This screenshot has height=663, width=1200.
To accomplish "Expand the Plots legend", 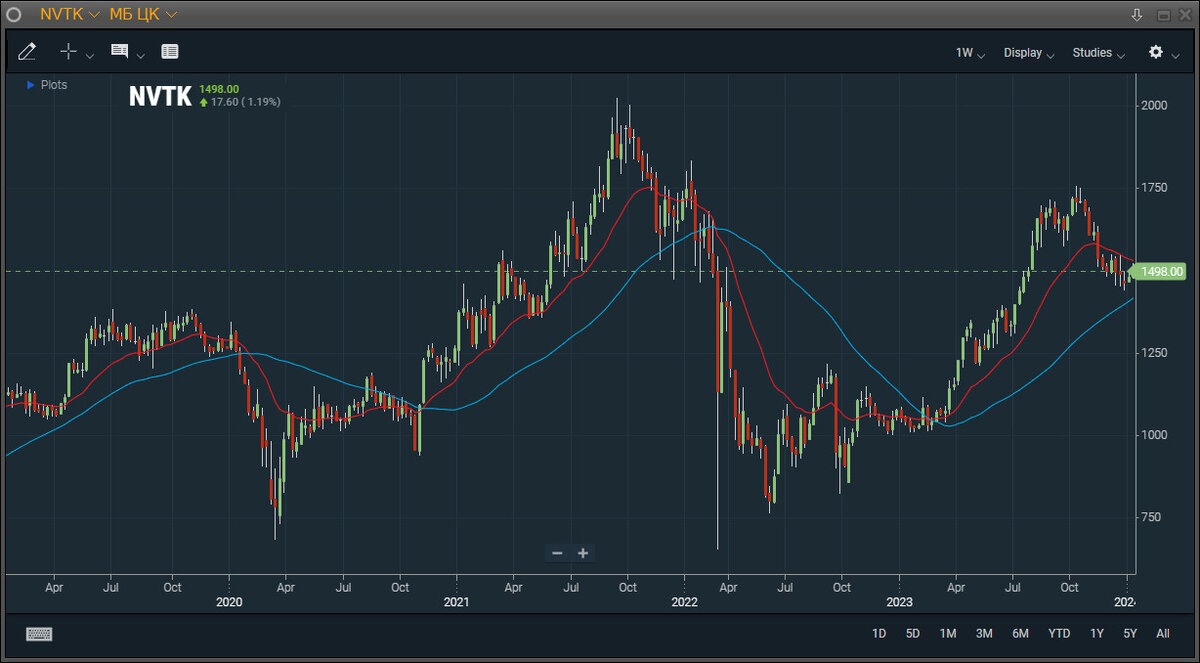I will [47, 85].
